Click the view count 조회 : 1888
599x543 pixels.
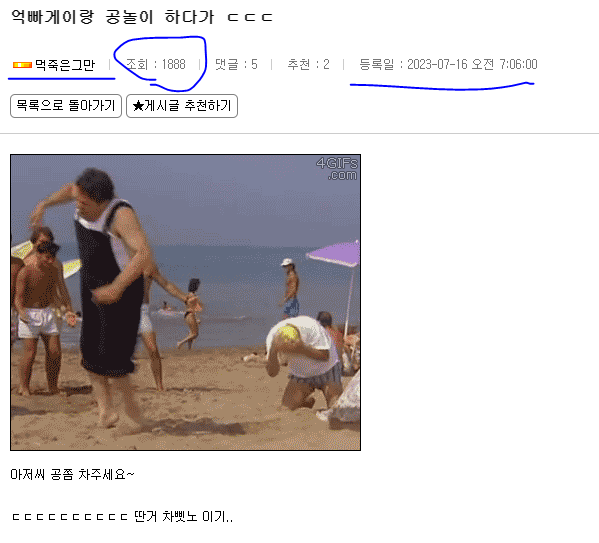pos(155,64)
